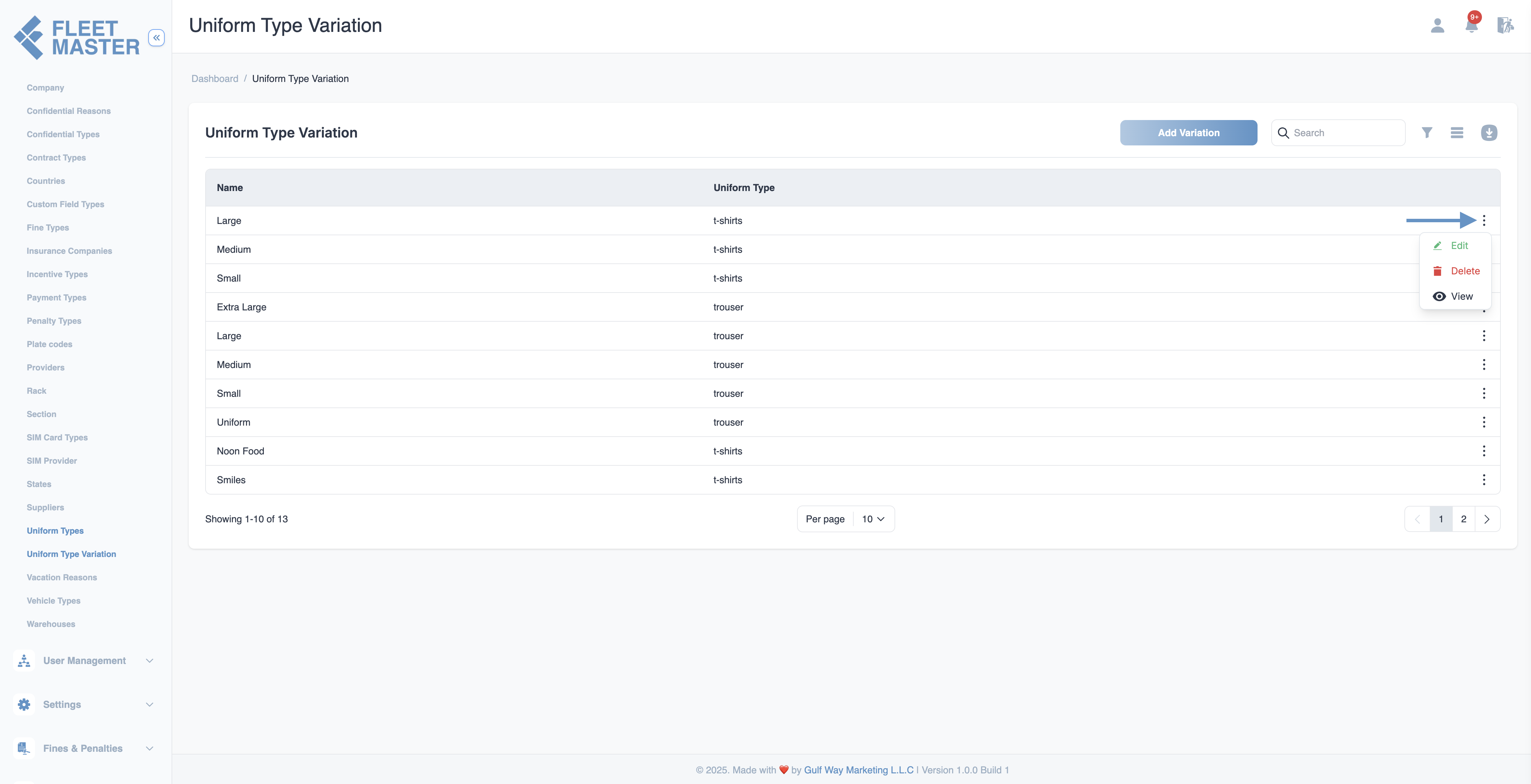Open SIM Card Types in sidebar
This screenshot has height=784, width=1531.
pos(57,437)
